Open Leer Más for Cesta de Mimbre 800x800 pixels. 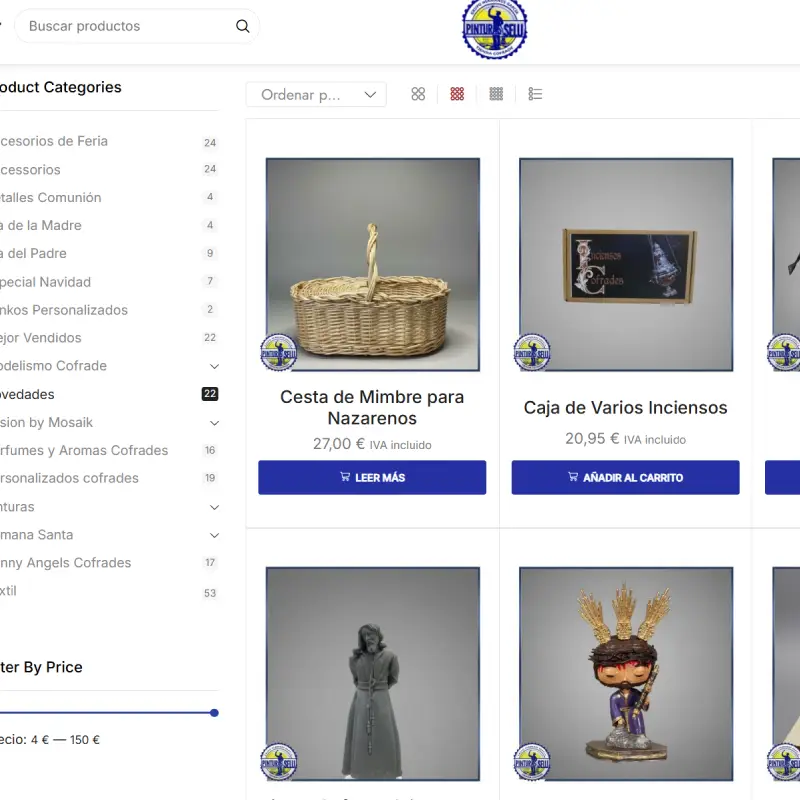(372, 477)
